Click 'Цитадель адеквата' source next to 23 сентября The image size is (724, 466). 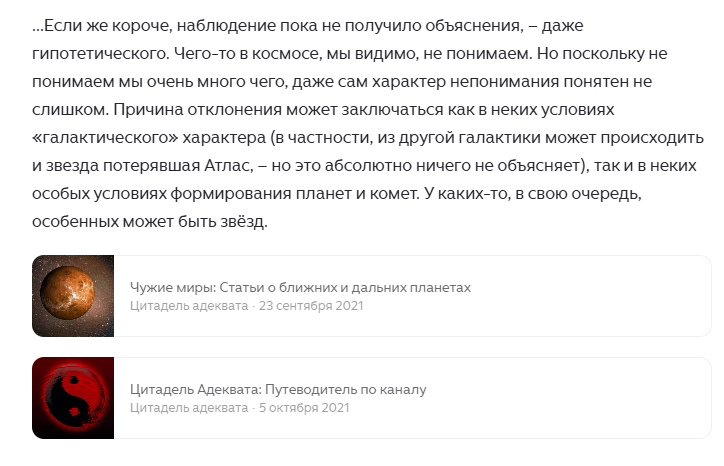[189, 306]
